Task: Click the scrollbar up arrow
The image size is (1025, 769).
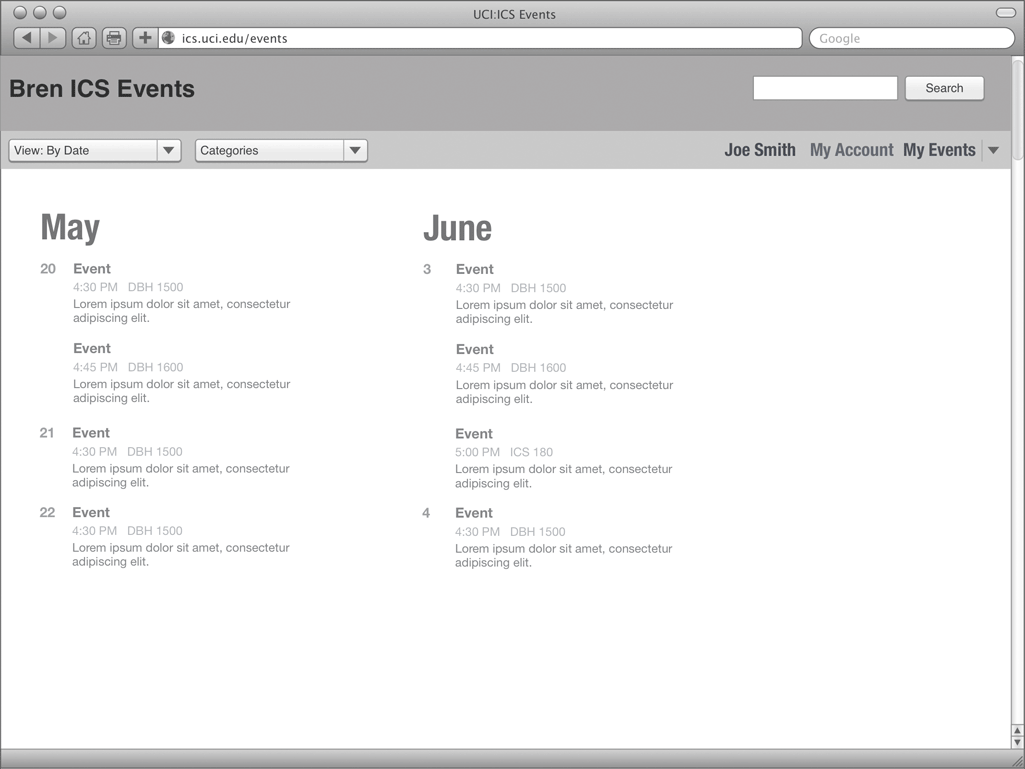Action: click(1018, 731)
